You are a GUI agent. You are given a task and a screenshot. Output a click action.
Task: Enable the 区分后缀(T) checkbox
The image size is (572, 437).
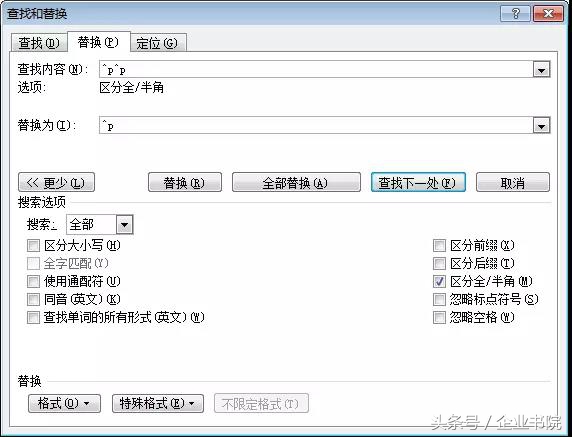(x=439, y=263)
